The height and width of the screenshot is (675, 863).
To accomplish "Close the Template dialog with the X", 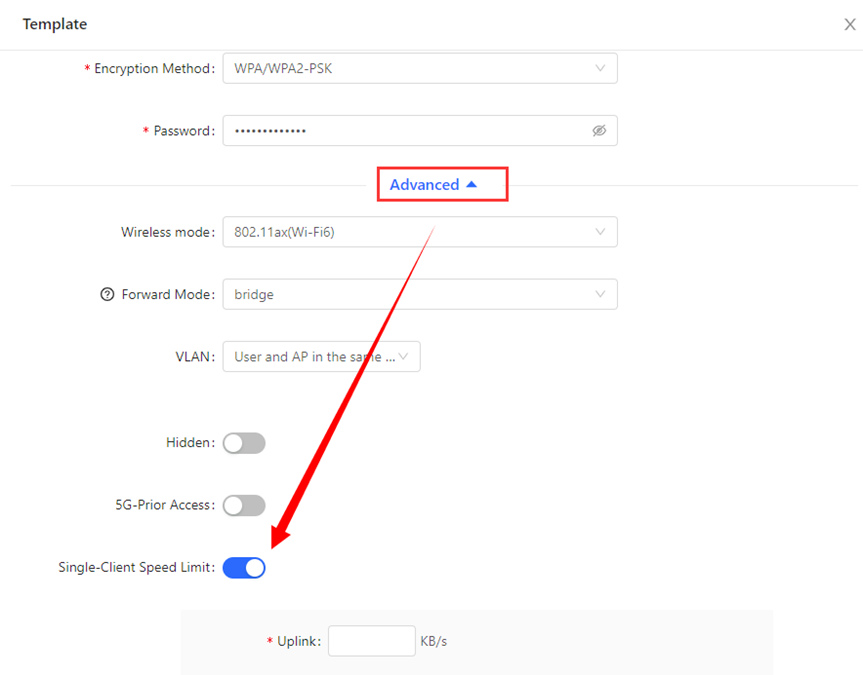I will (x=849, y=24).
